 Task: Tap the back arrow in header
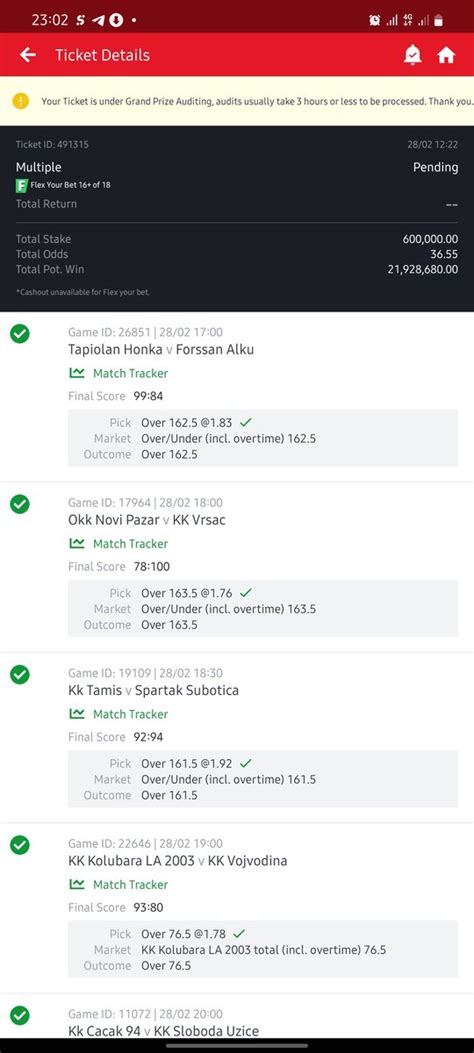coord(28,55)
